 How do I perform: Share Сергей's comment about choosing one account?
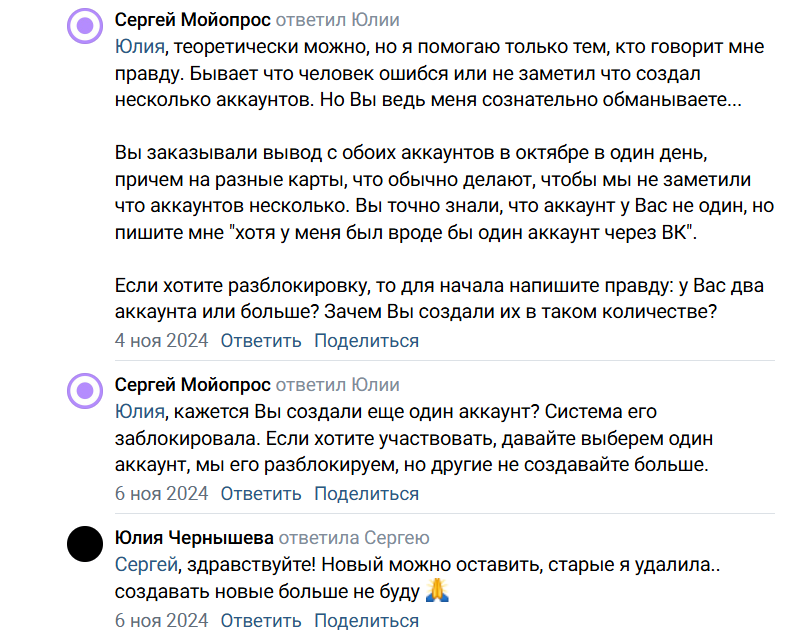pyautogui.click(x=366, y=494)
